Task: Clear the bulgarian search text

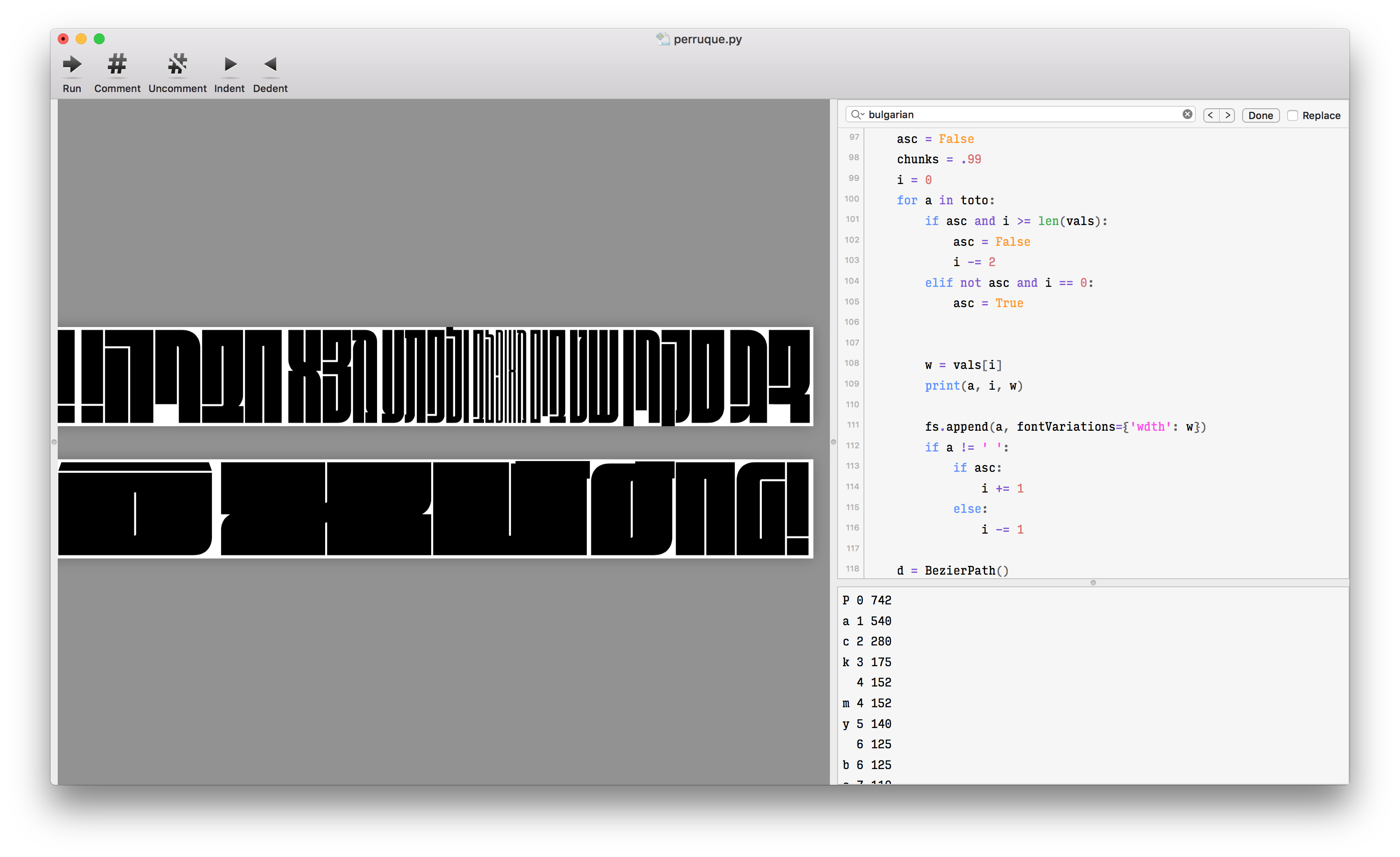Action: point(1187,114)
